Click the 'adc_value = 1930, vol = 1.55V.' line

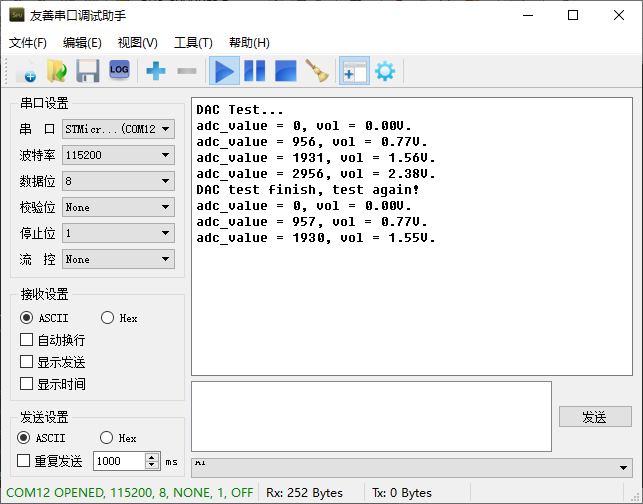tap(316, 237)
